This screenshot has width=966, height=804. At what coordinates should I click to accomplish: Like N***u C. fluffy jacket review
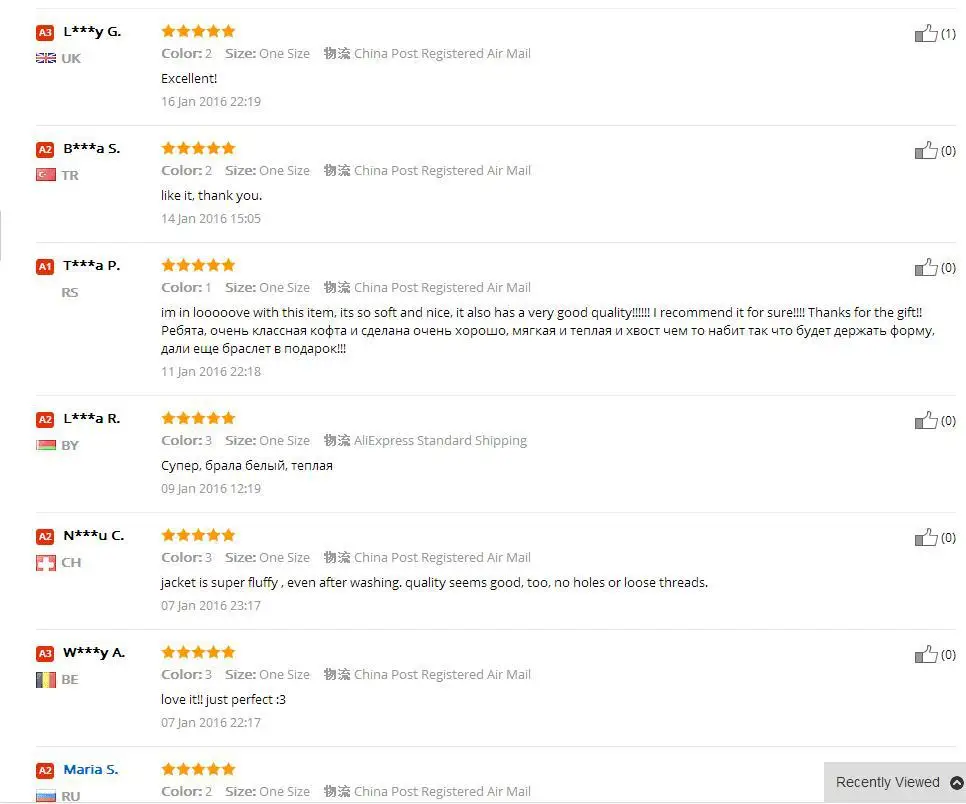(925, 537)
